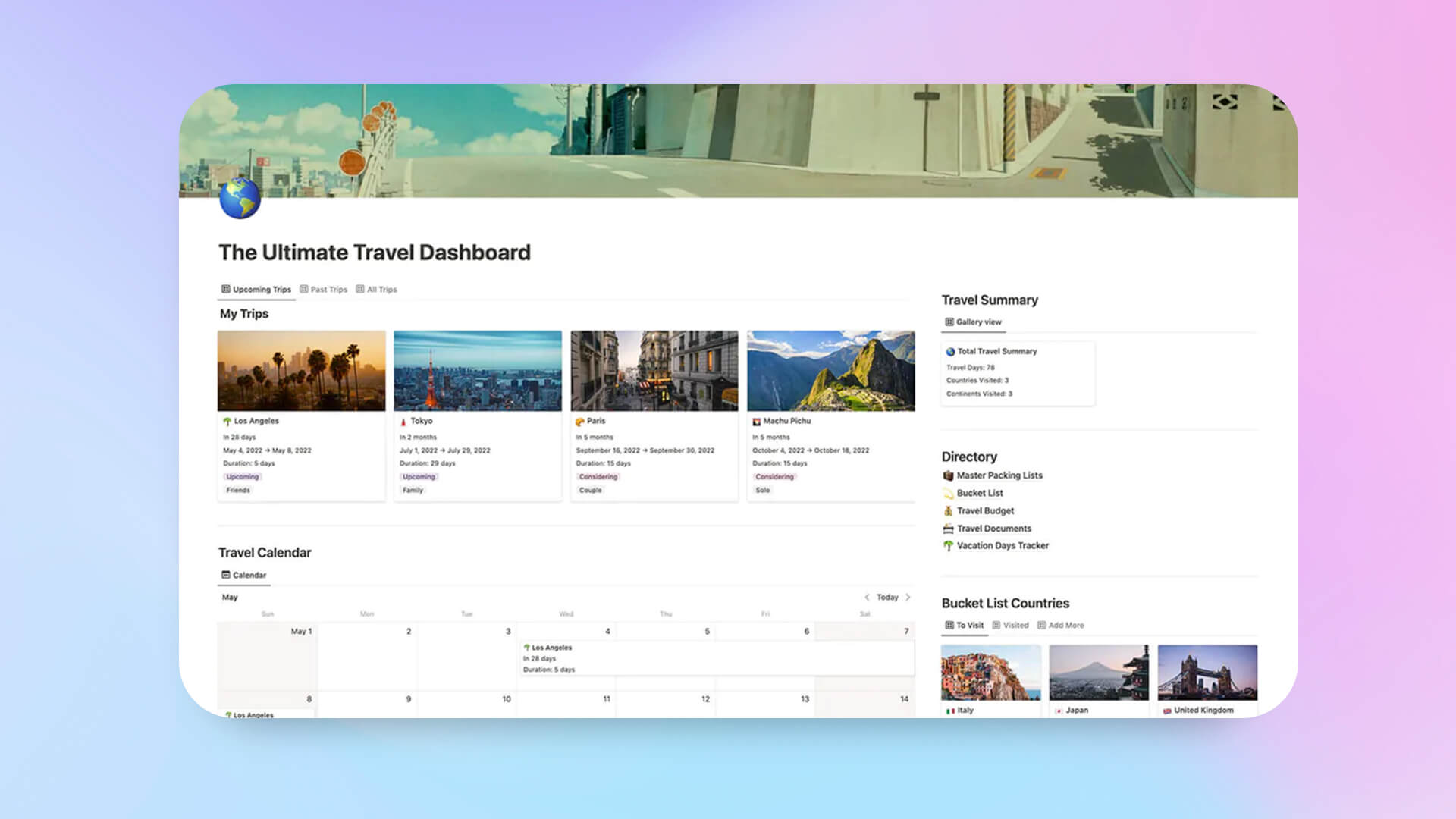
Task: Click the Calendar view icon for Travel Calendar
Action: click(x=226, y=575)
